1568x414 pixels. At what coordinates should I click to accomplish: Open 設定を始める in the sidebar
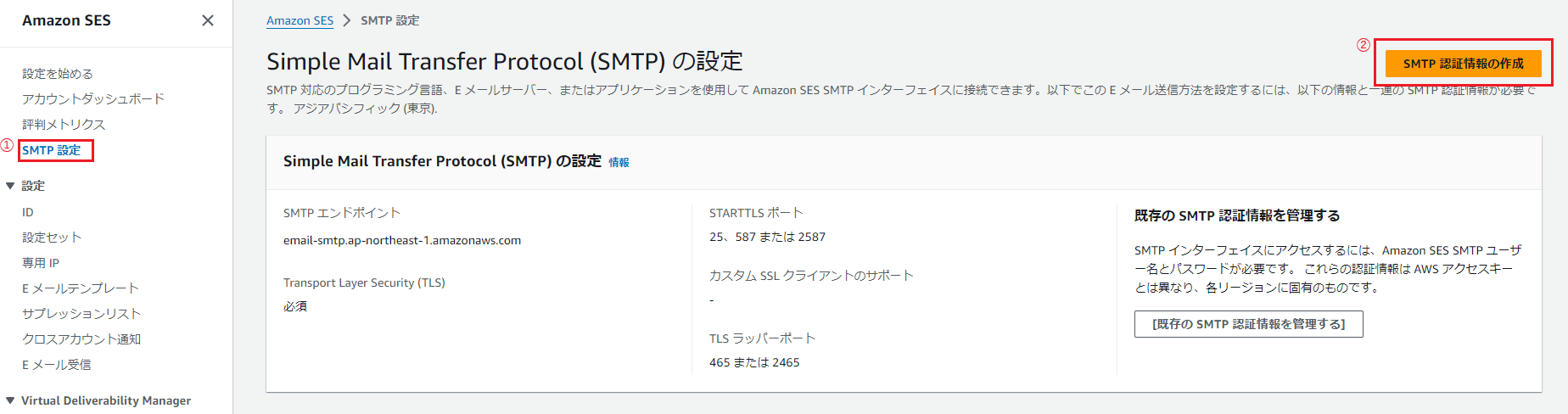tap(58, 74)
